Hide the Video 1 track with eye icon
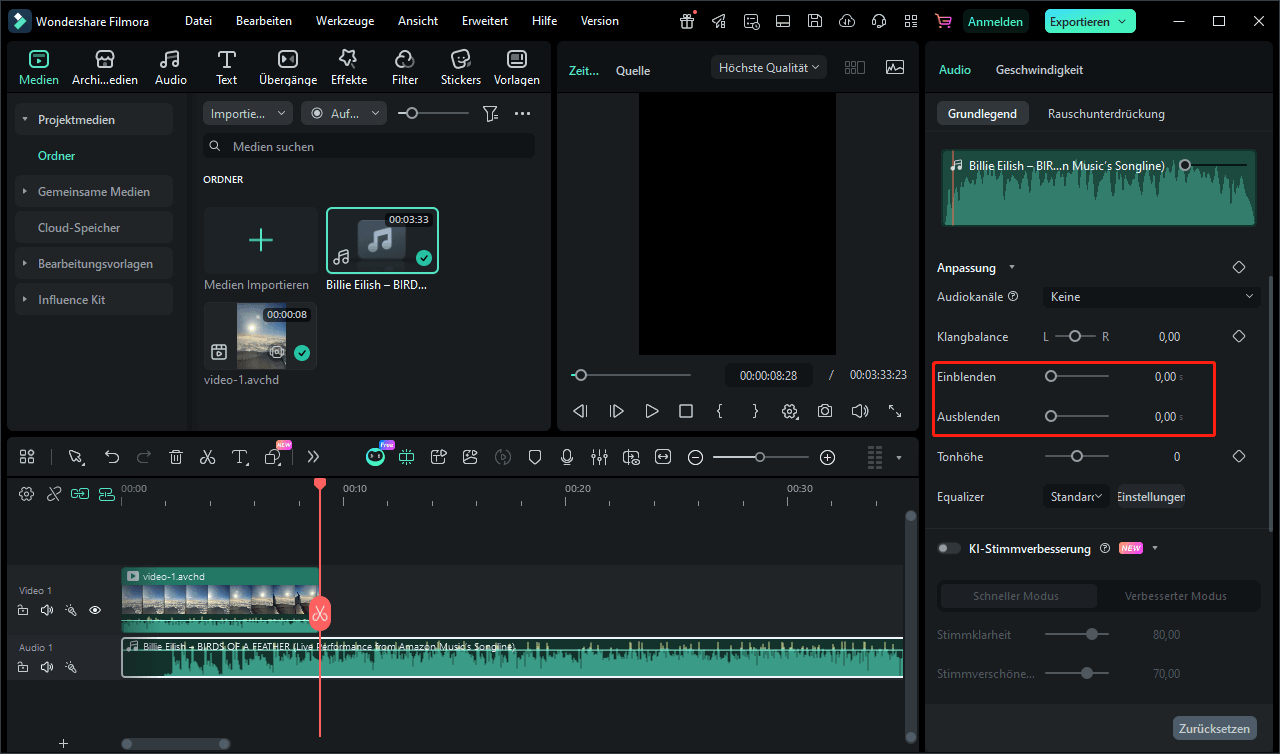This screenshot has width=1280, height=754. [x=95, y=610]
